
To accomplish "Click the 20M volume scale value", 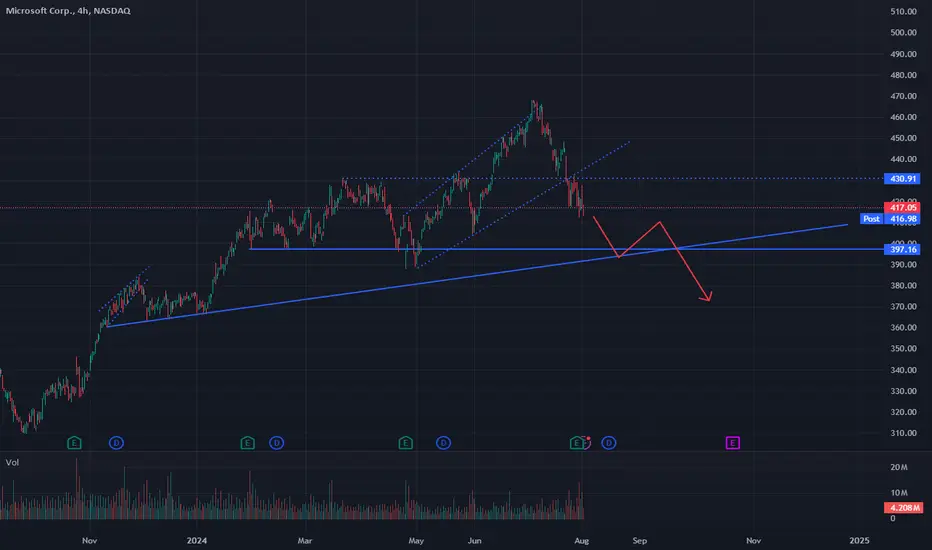I will point(899,467).
